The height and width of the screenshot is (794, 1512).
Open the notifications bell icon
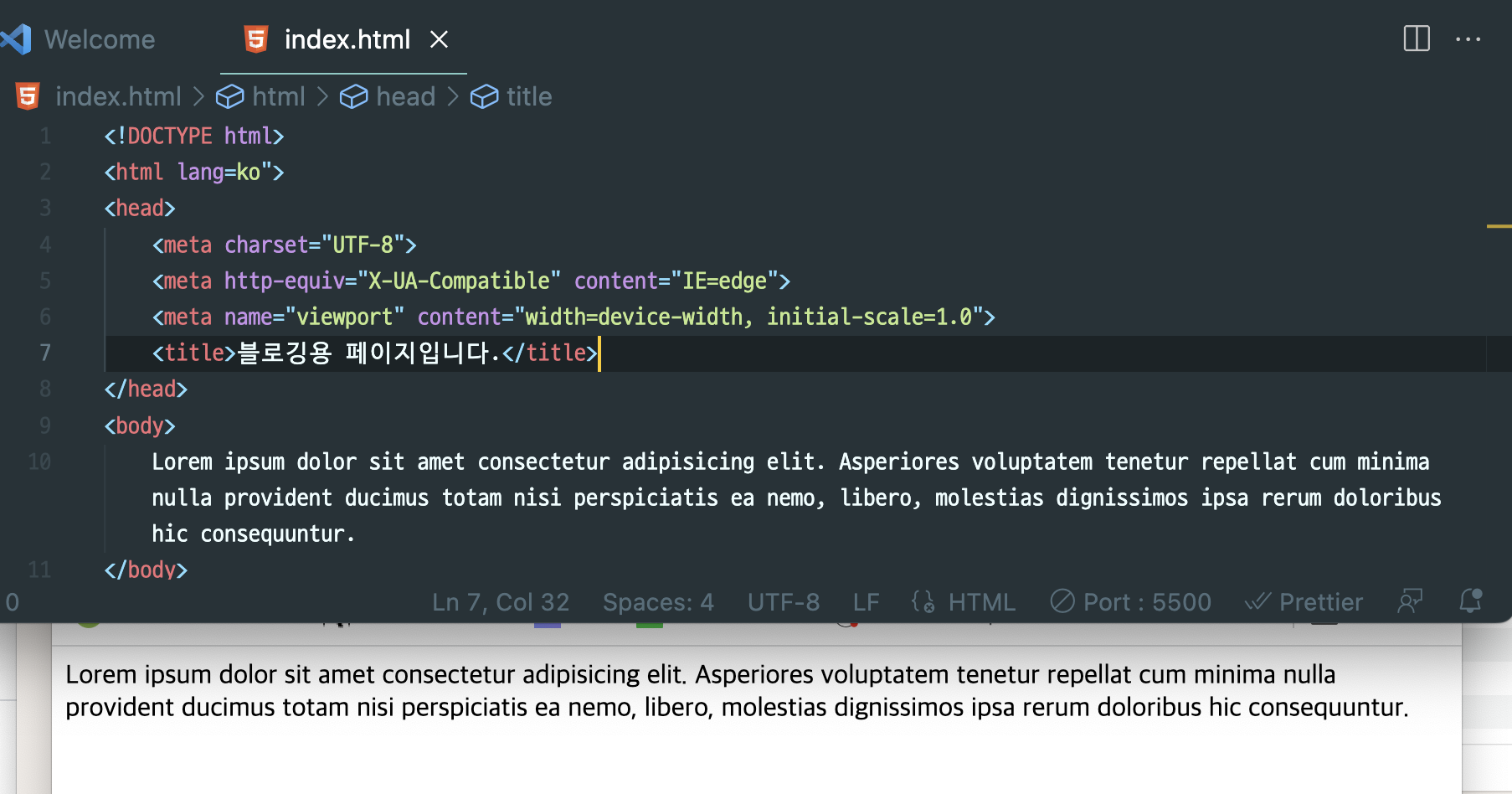pyautogui.click(x=1471, y=601)
